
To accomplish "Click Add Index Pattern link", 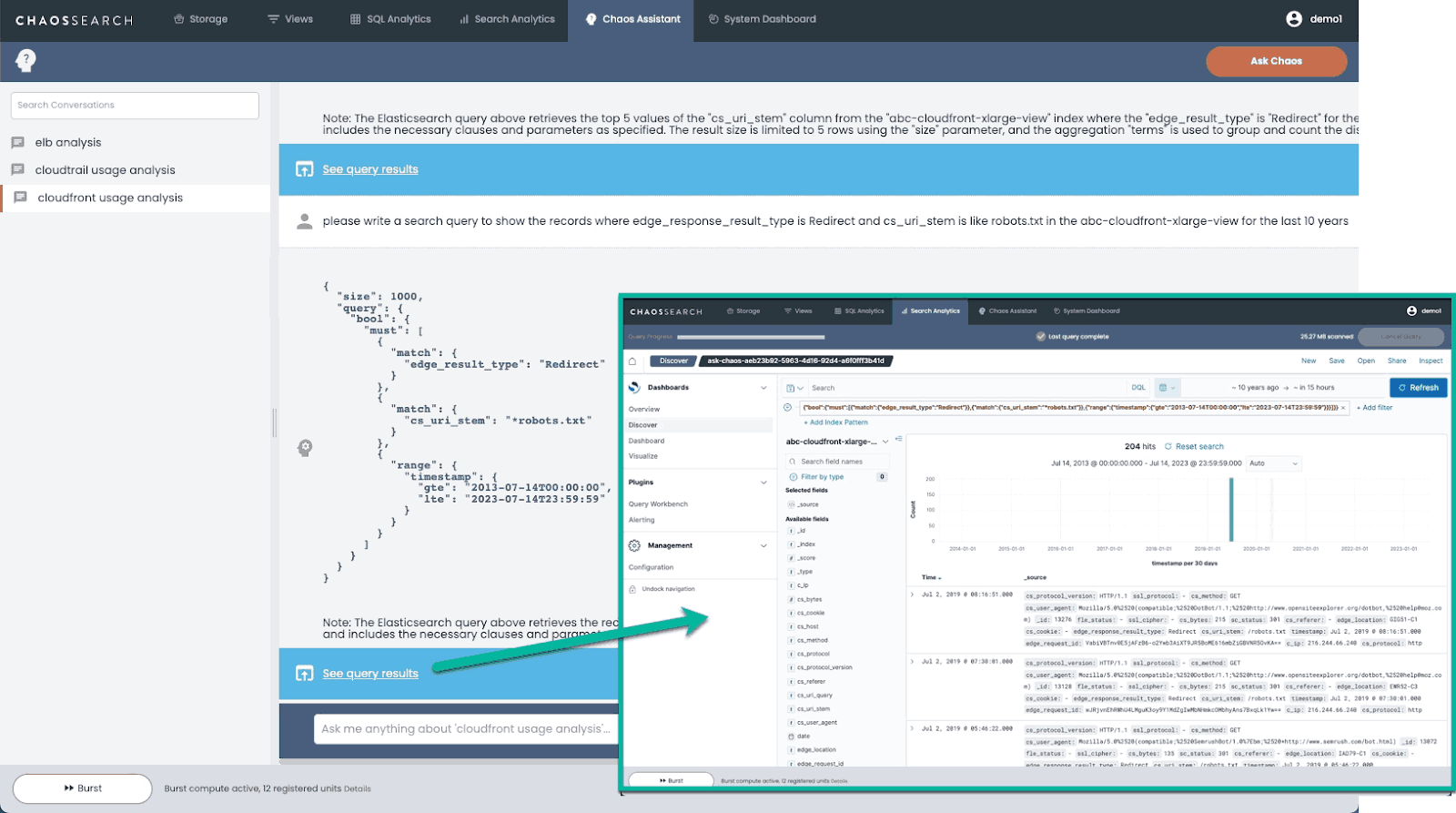I will pos(836,422).
